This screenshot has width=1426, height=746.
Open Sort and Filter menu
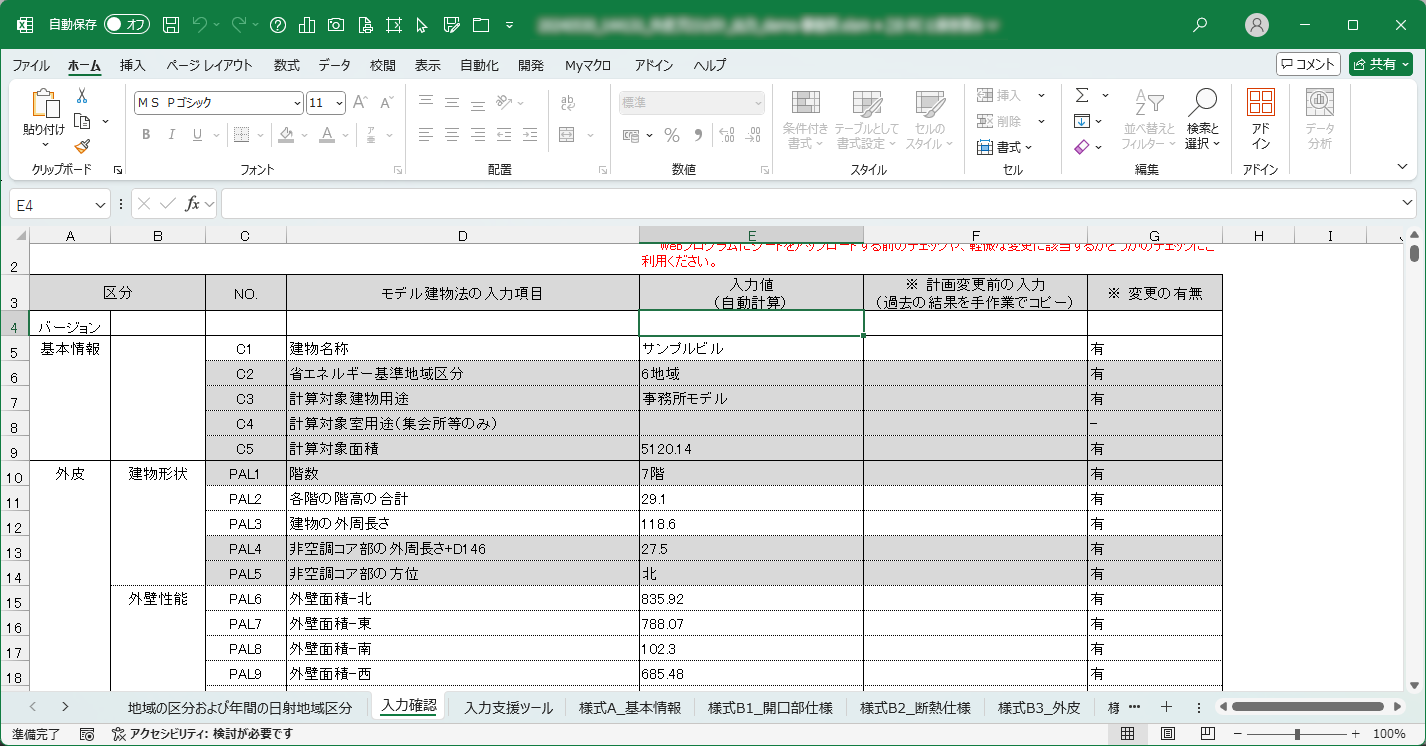tap(1150, 120)
